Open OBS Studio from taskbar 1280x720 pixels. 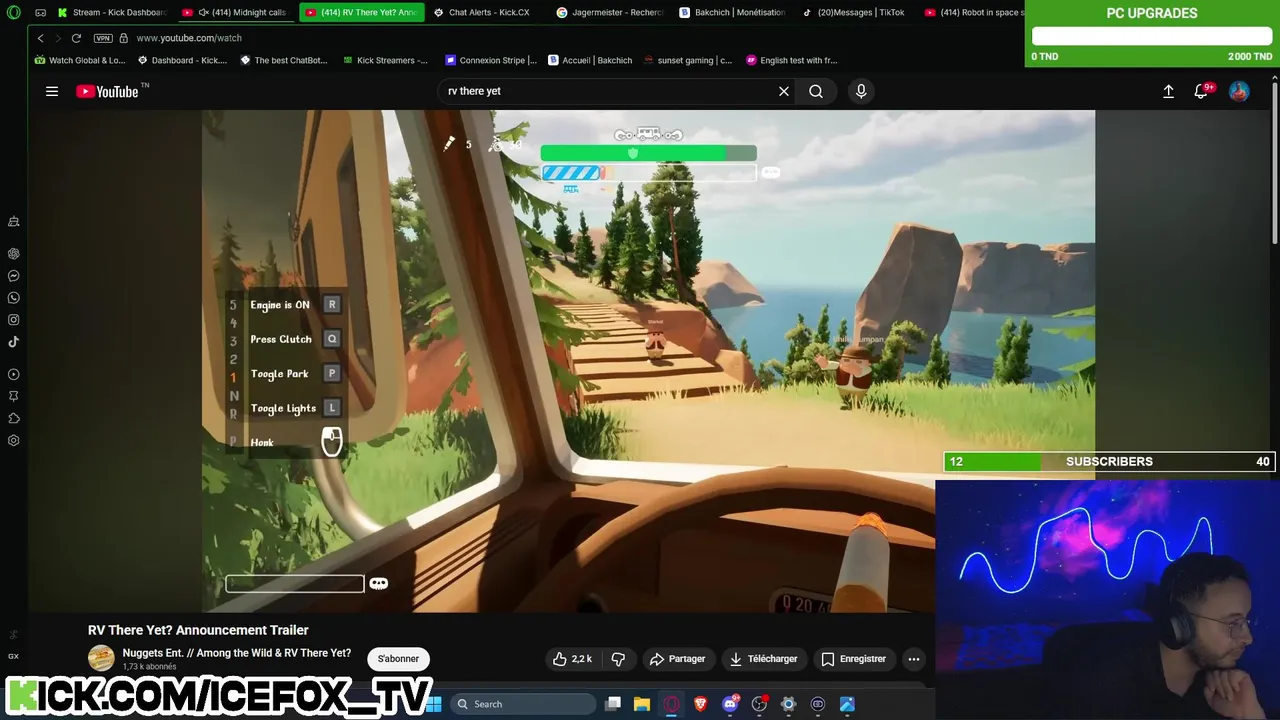point(759,704)
